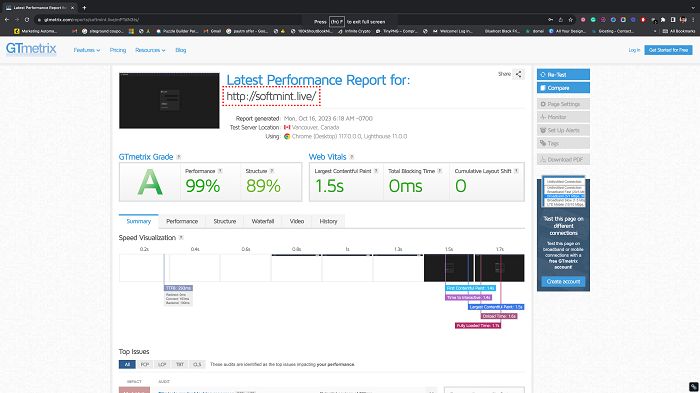Click 99% Performance score
The image size is (700, 393).
(x=203, y=186)
